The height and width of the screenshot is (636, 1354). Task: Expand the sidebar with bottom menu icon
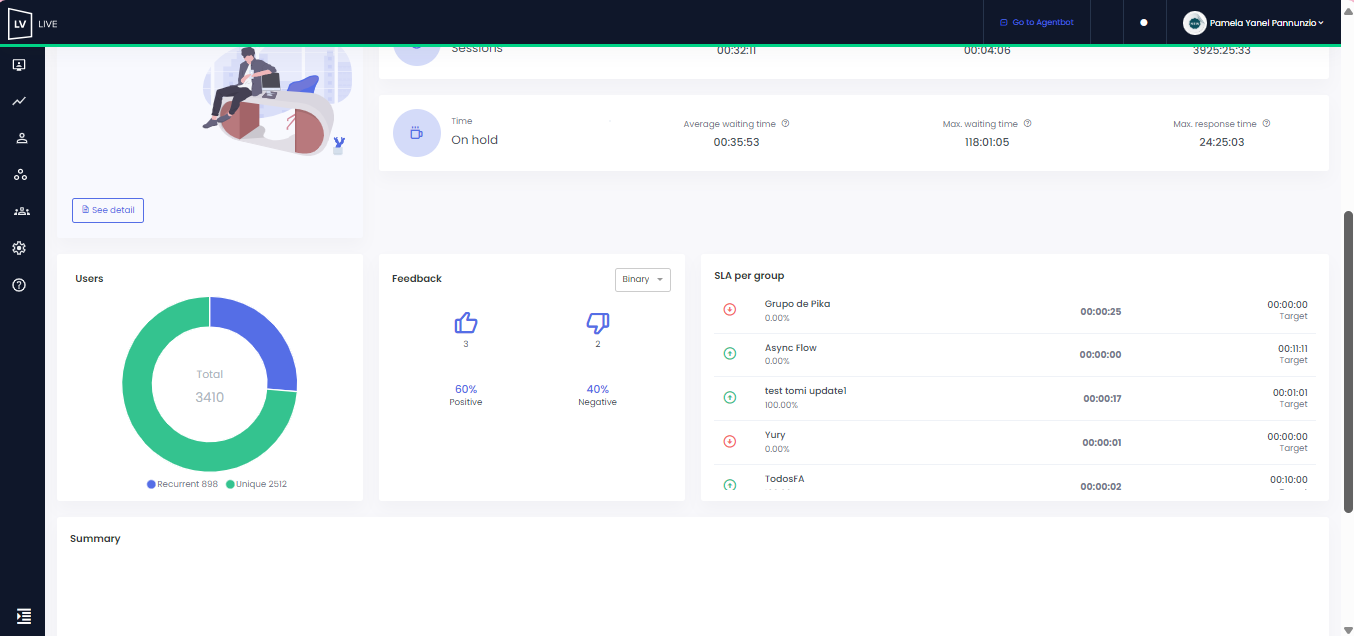tap(24, 615)
